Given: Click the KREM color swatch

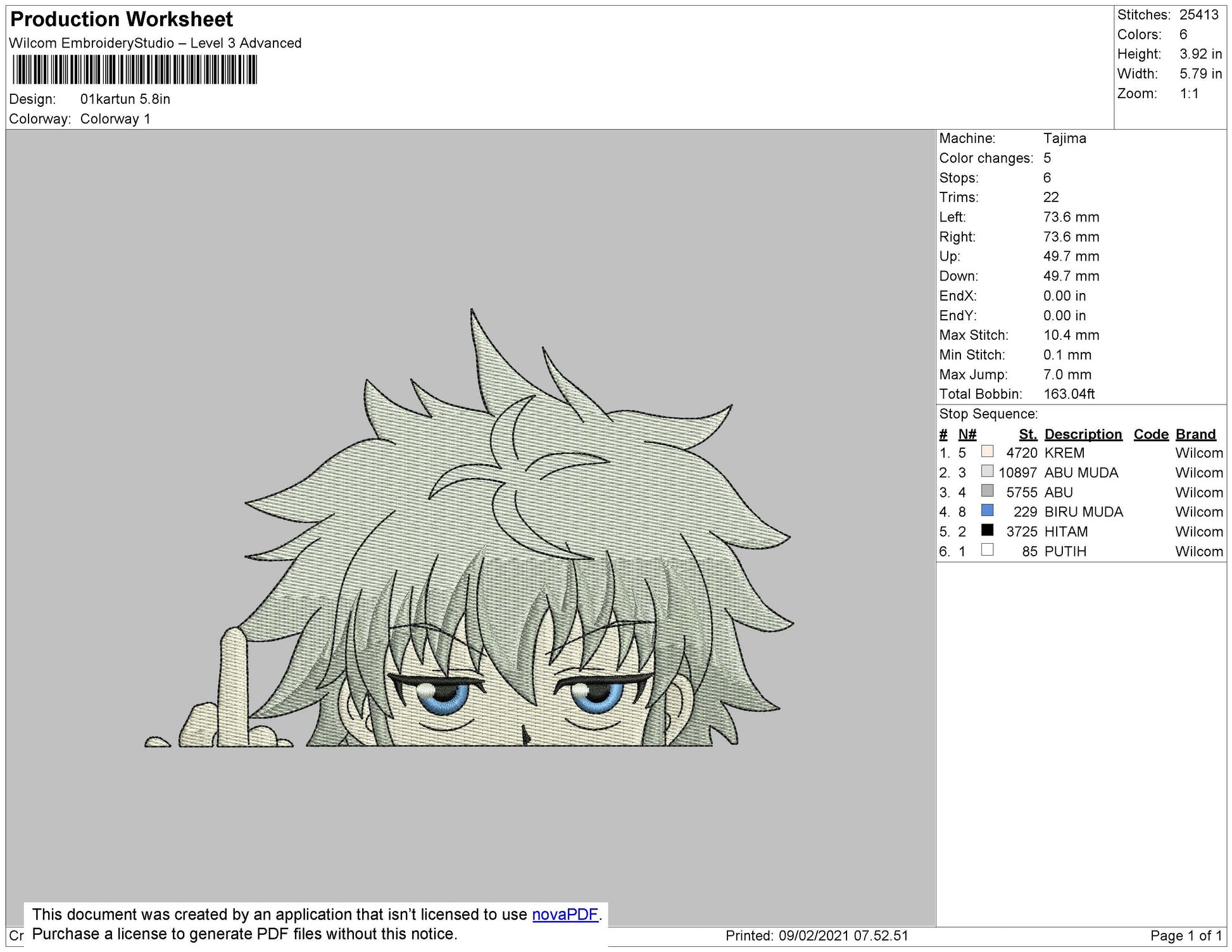Looking at the screenshot, I should [987, 451].
